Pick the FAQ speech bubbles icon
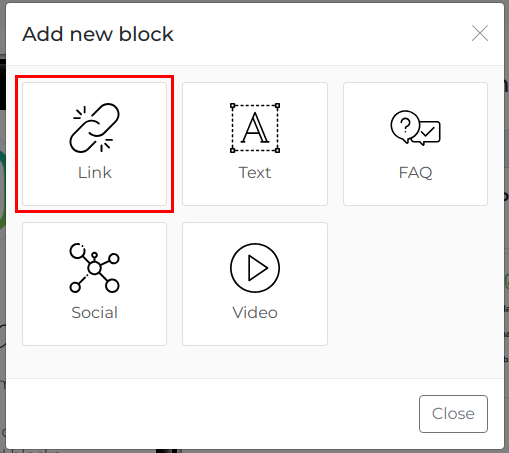The width and height of the screenshot is (509, 453). [x=415, y=128]
